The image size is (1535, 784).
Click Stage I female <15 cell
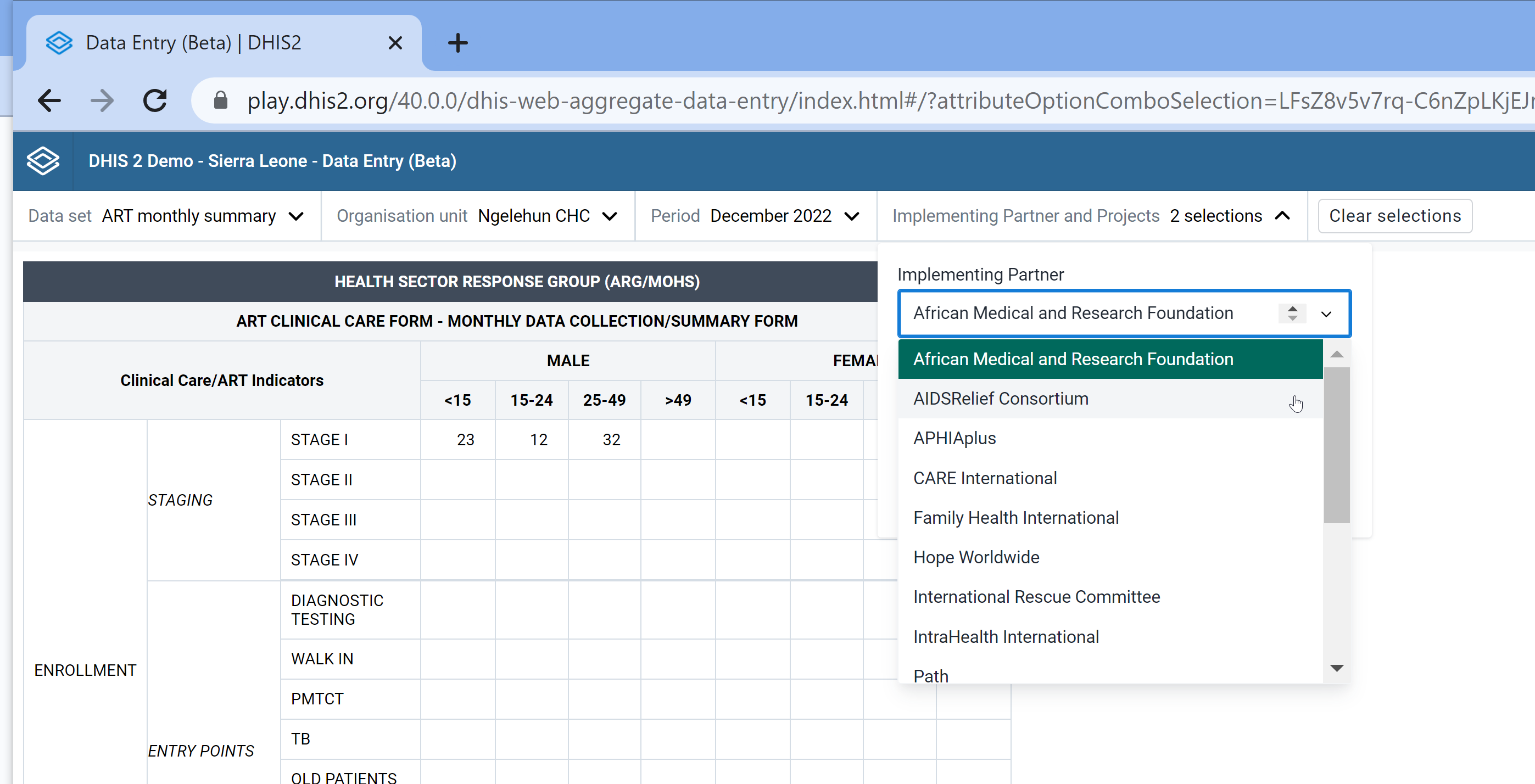point(752,440)
